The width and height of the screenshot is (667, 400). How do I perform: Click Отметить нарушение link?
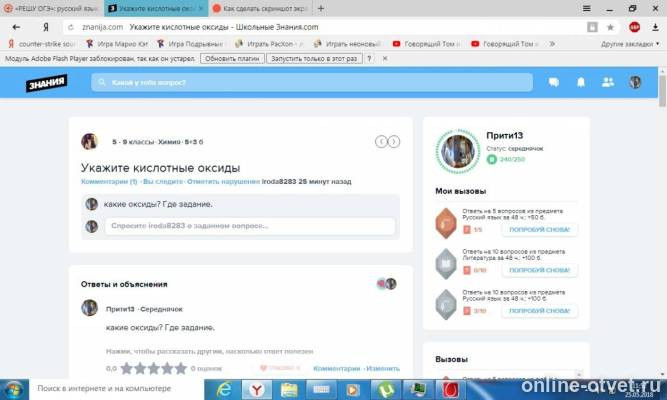223,182
